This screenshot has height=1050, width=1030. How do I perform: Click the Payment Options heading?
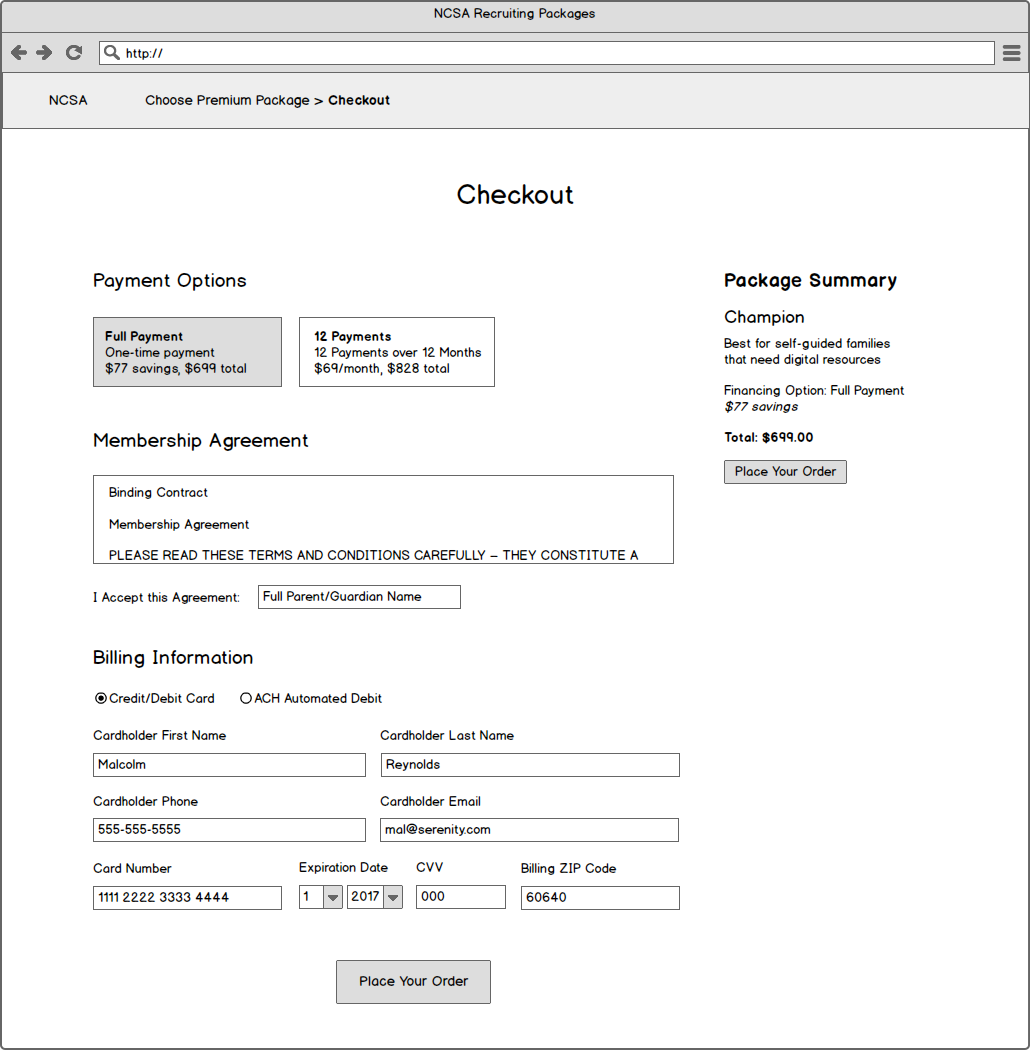169,281
